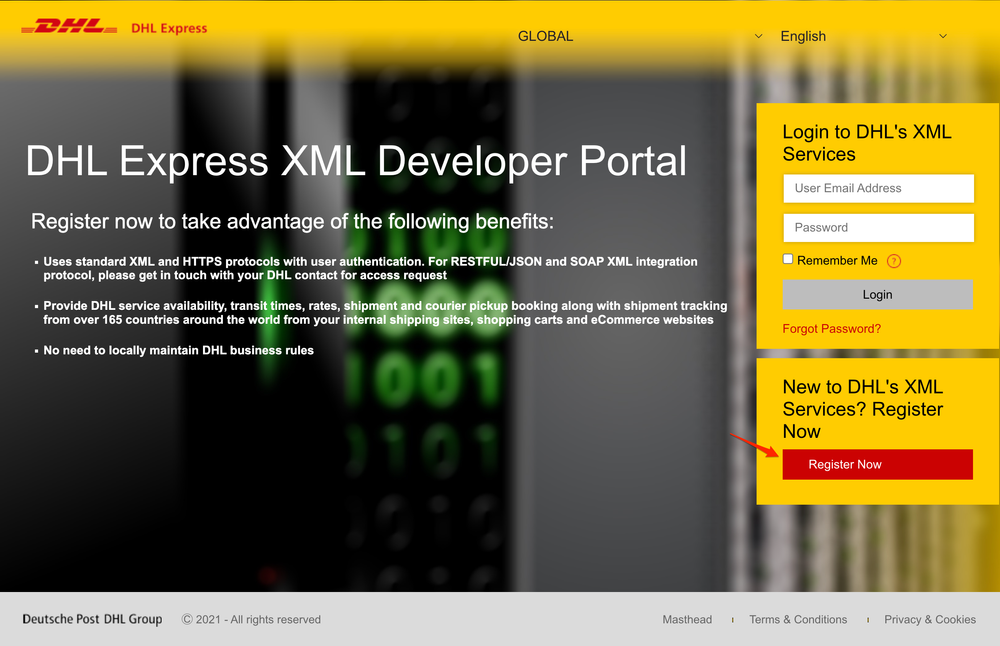
Task: Open Terms & Conditions from the footer
Action: pos(798,619)
